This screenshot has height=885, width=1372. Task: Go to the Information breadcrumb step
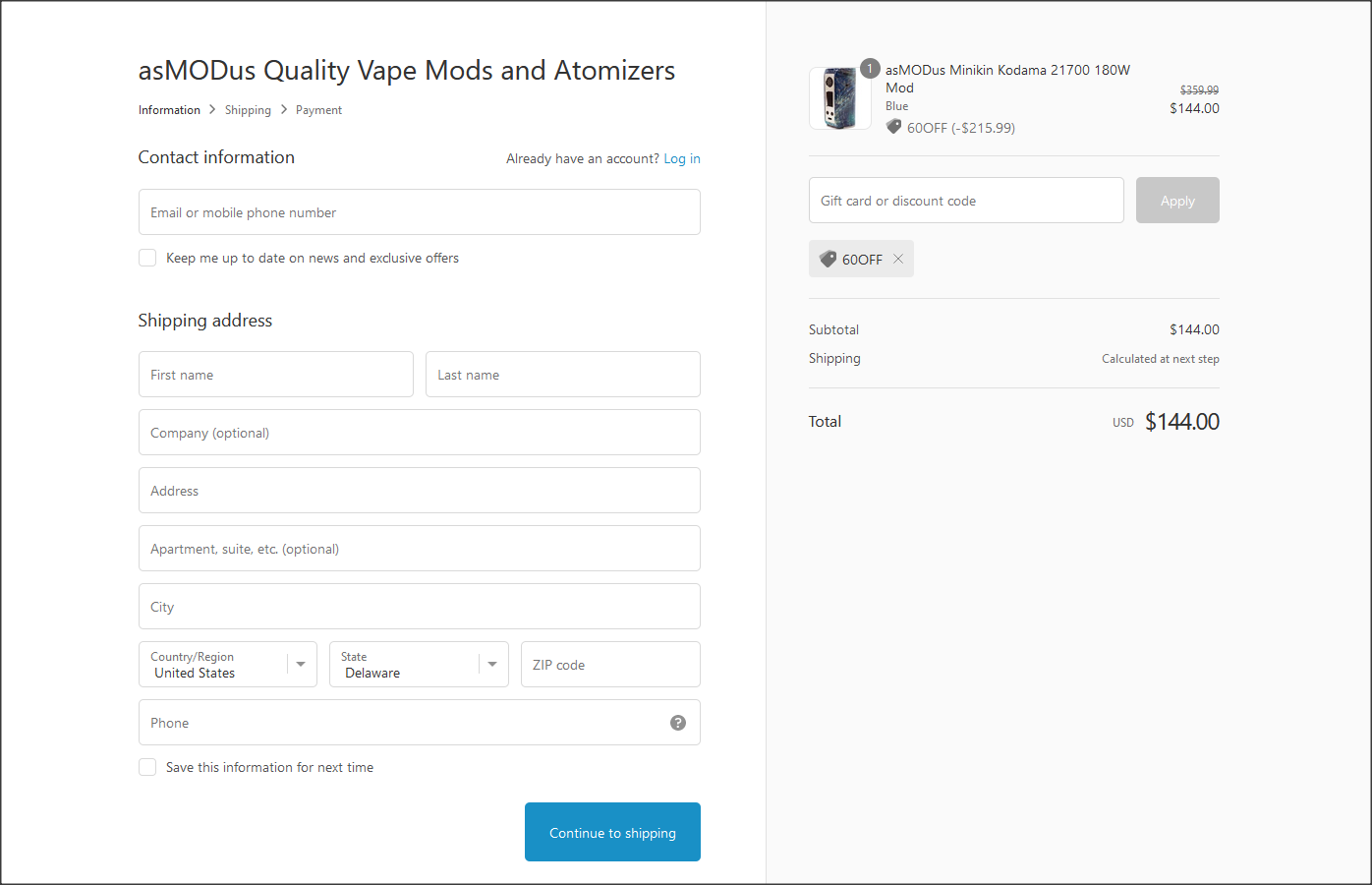tap(169, 110)
